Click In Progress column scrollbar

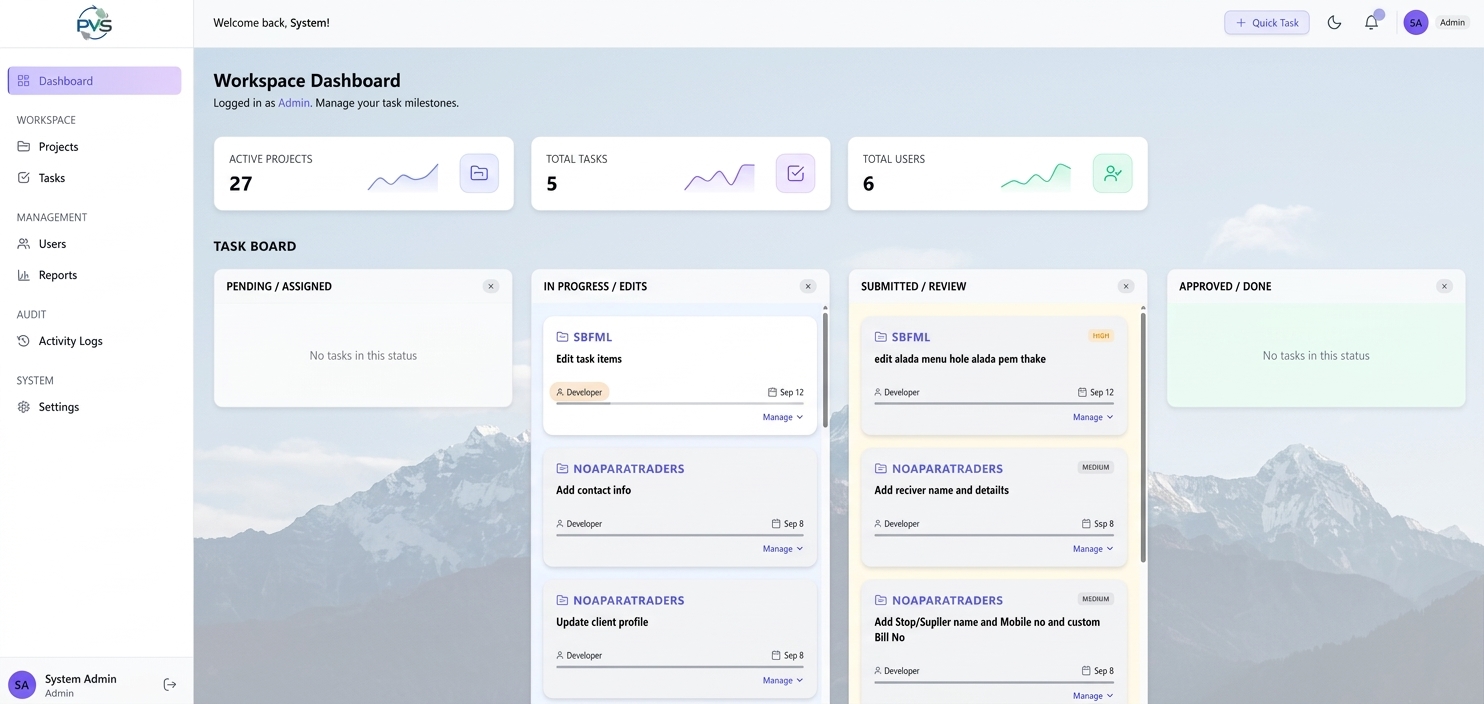(x=825, y=370)
